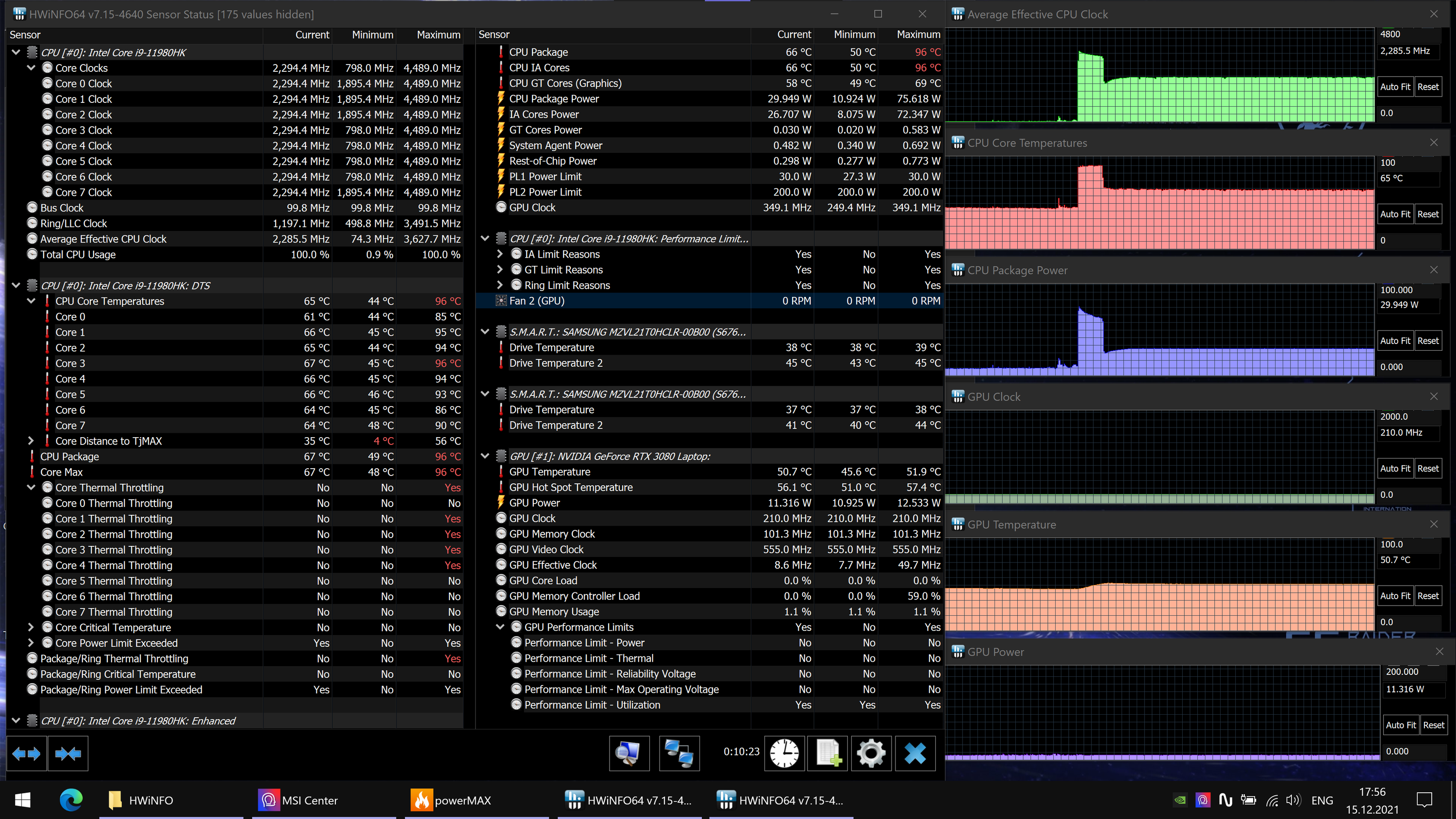
Task: Collapse NVIDIA GeForce RTX 3080 section
Action: [x=484, y=456]
